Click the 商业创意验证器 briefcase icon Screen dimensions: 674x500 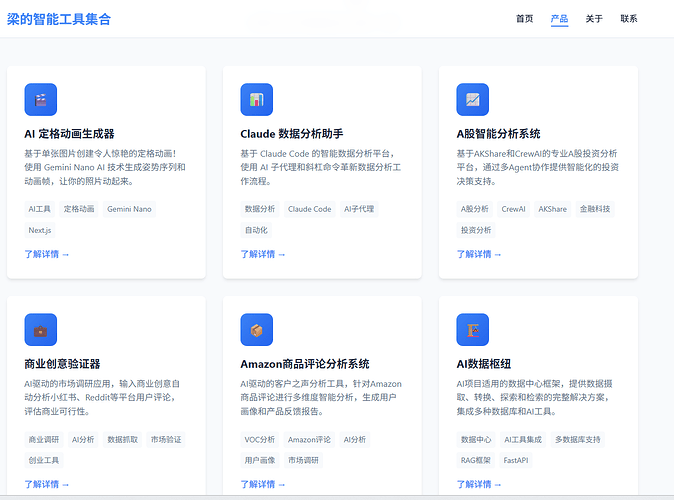41,330
